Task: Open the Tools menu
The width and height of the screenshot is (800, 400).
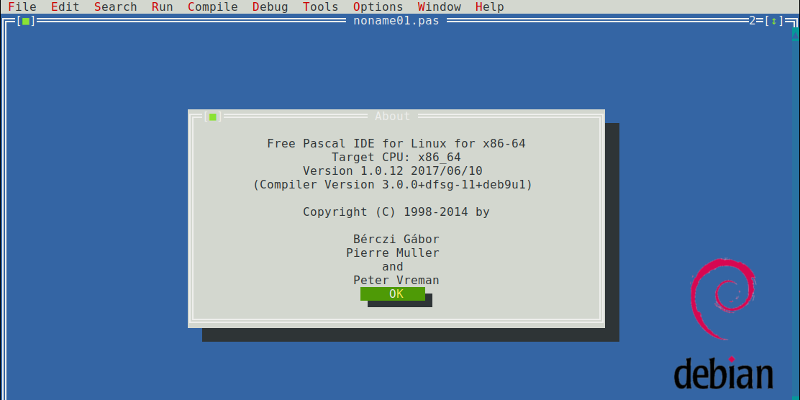Action: (x=320, y=7)
